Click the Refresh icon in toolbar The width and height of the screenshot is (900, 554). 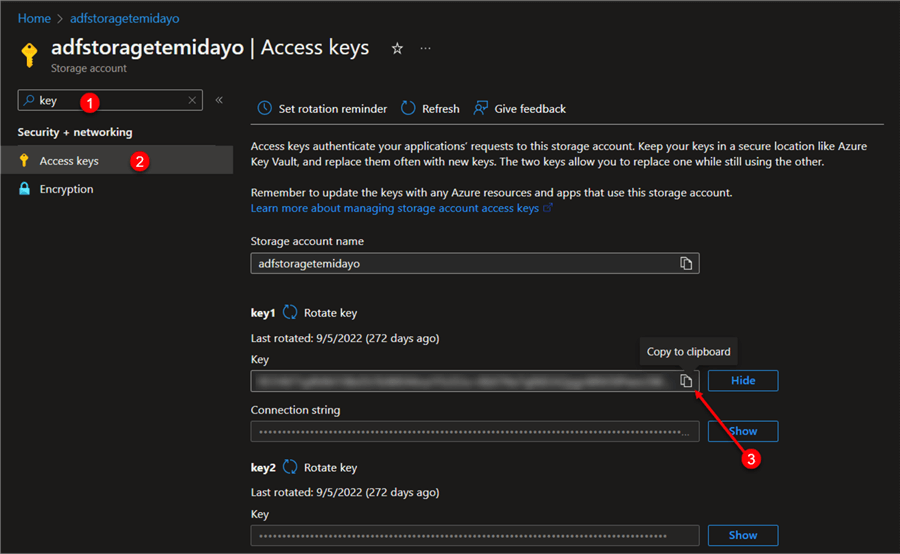(408, 108)
